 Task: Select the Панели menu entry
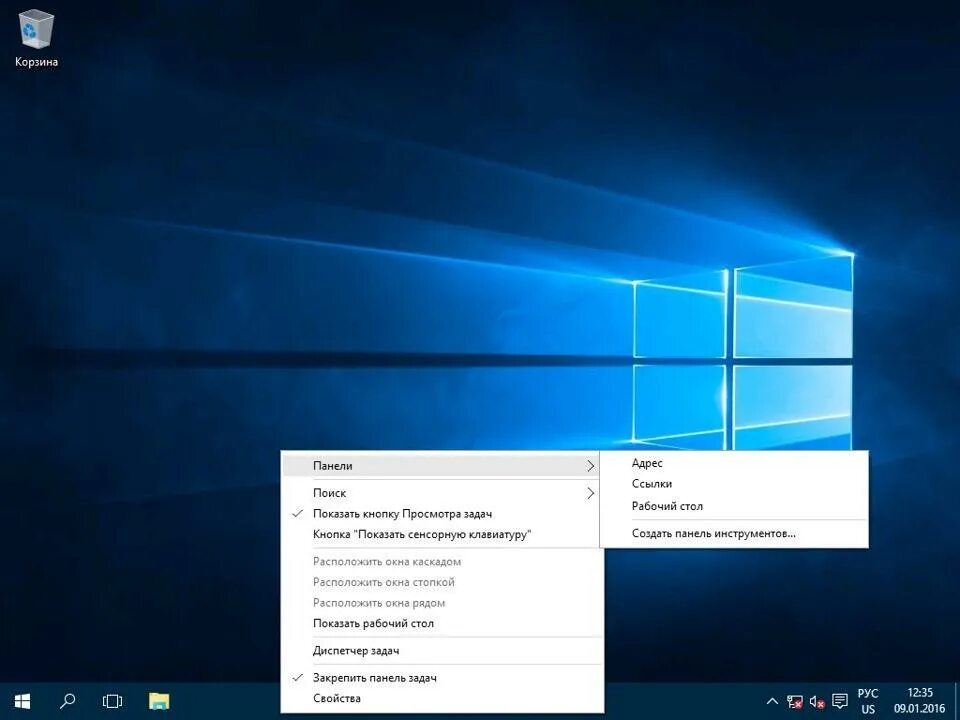point(440,466)
